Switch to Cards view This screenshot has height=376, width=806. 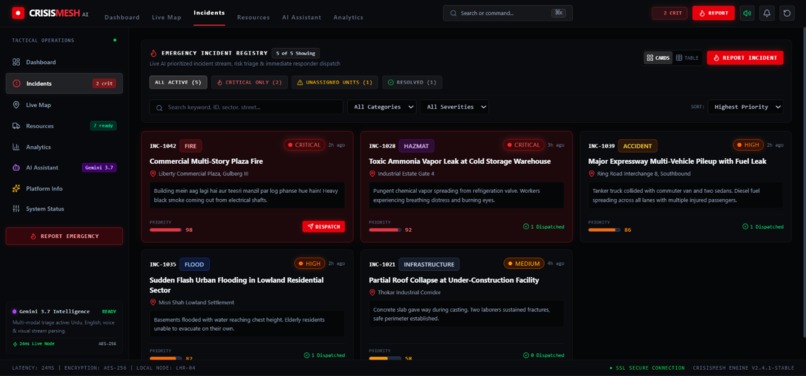(658, 58)
